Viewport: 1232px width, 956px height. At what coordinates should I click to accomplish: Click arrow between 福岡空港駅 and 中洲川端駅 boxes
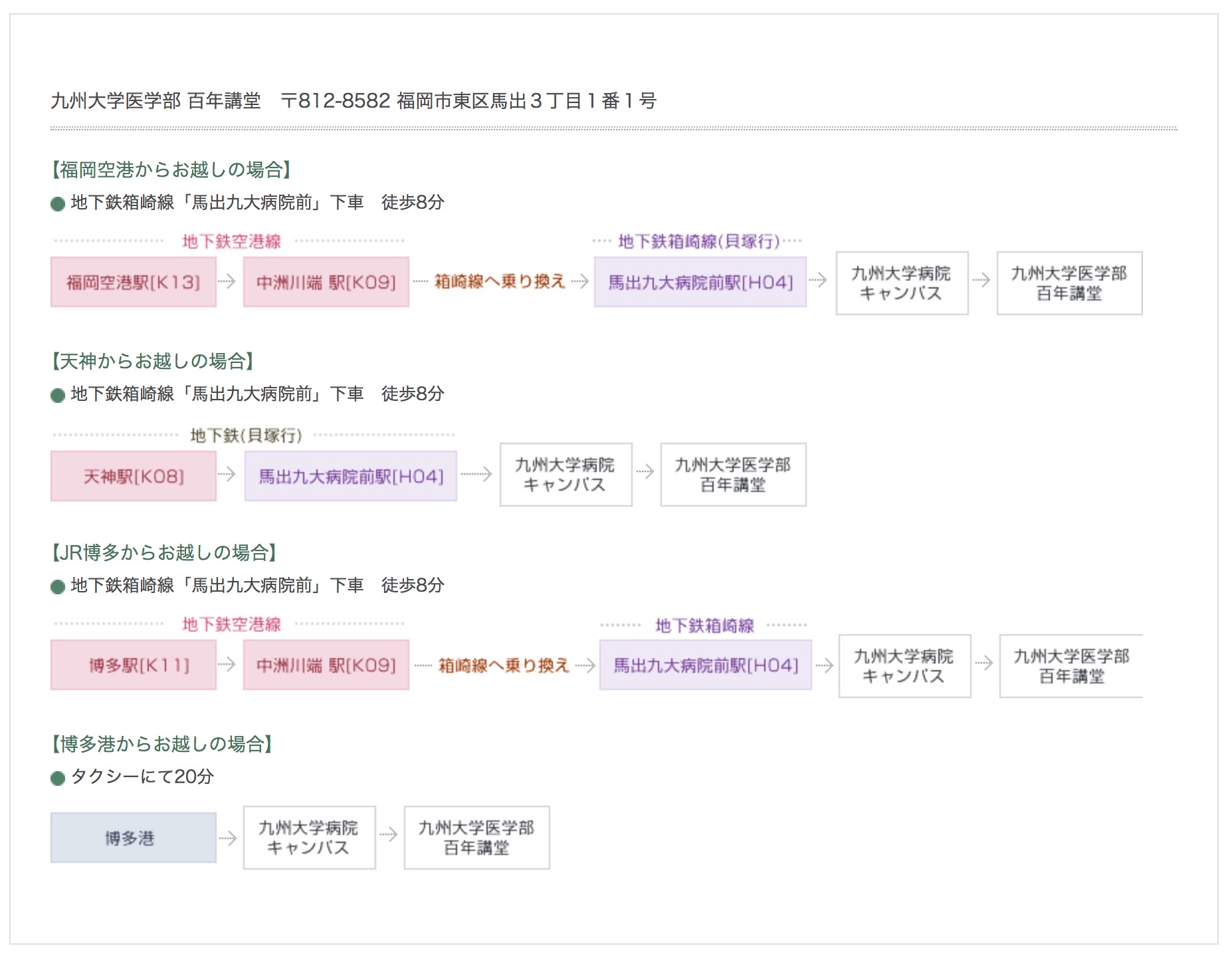pyautogui.click(x=227, y=281)
